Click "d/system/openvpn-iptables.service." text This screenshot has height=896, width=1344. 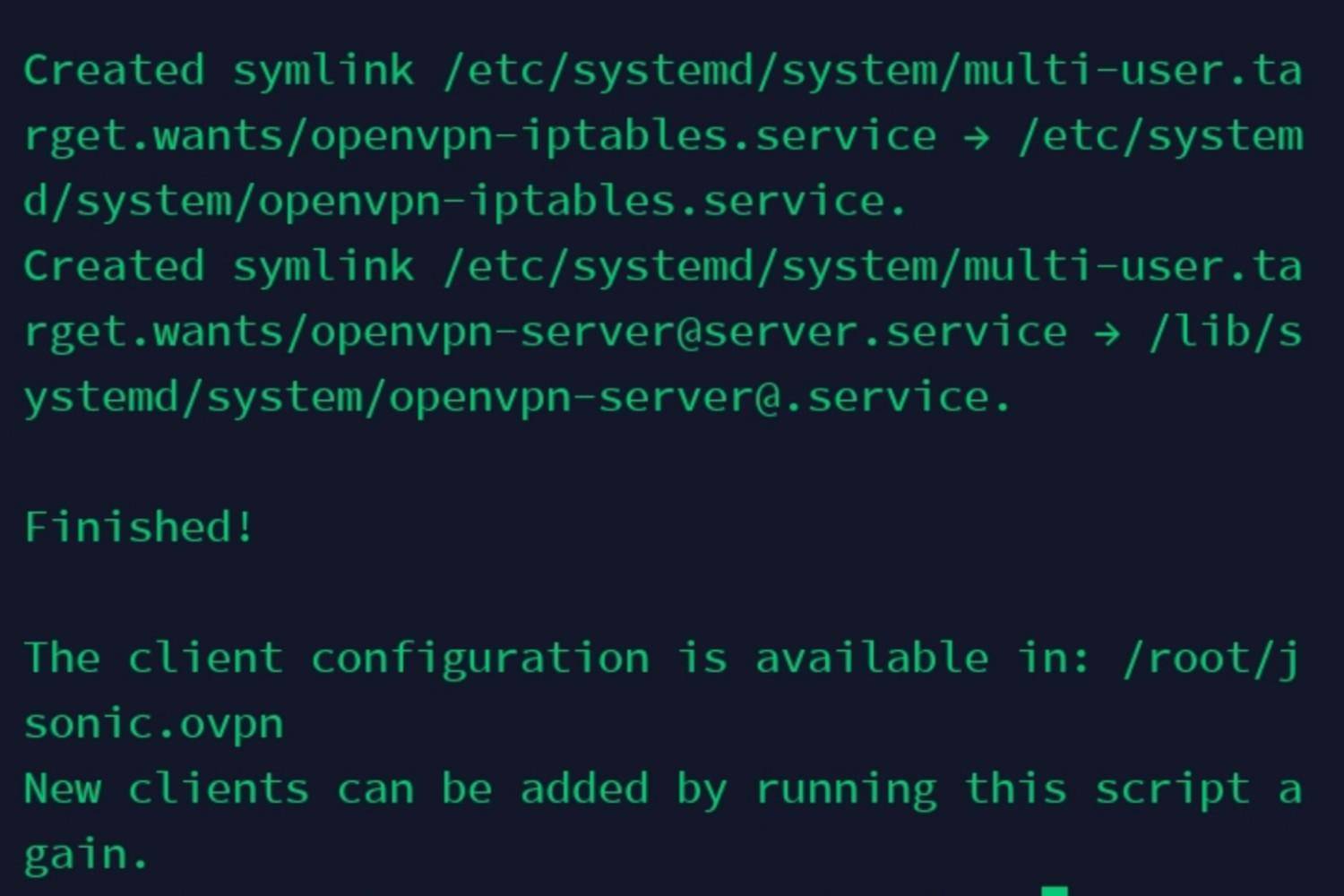[x=465, y=202]
